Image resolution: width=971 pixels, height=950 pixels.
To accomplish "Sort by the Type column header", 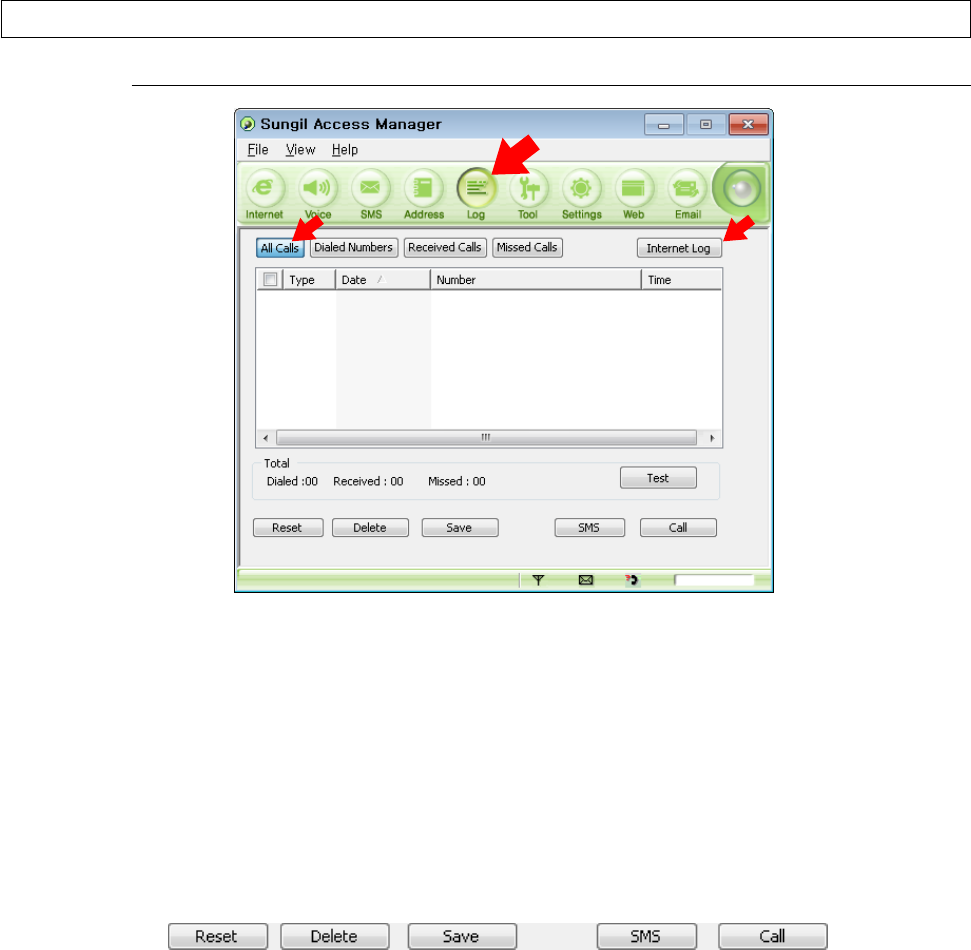I will (x=309, y=280).
